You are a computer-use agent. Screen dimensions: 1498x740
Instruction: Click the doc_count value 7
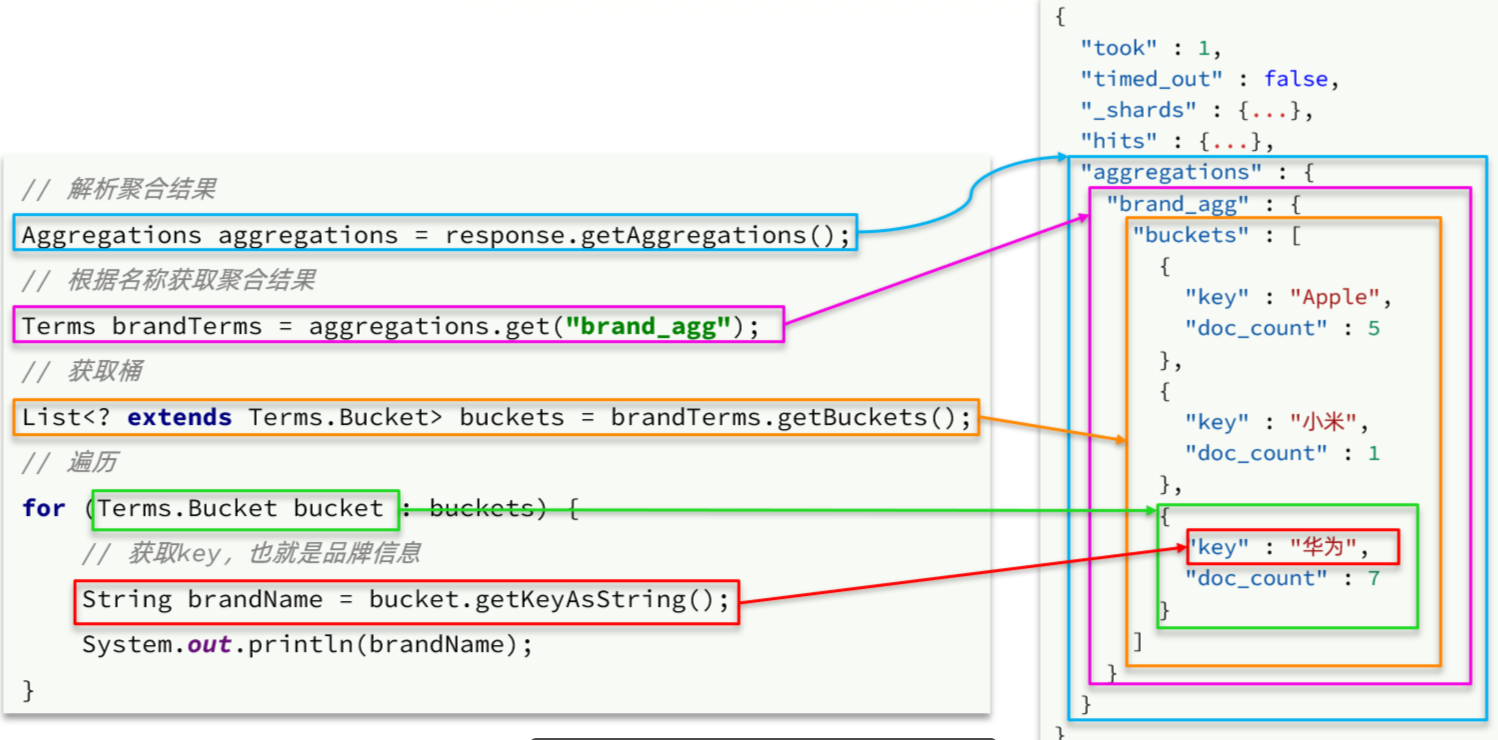click(x=1373, y=578)
